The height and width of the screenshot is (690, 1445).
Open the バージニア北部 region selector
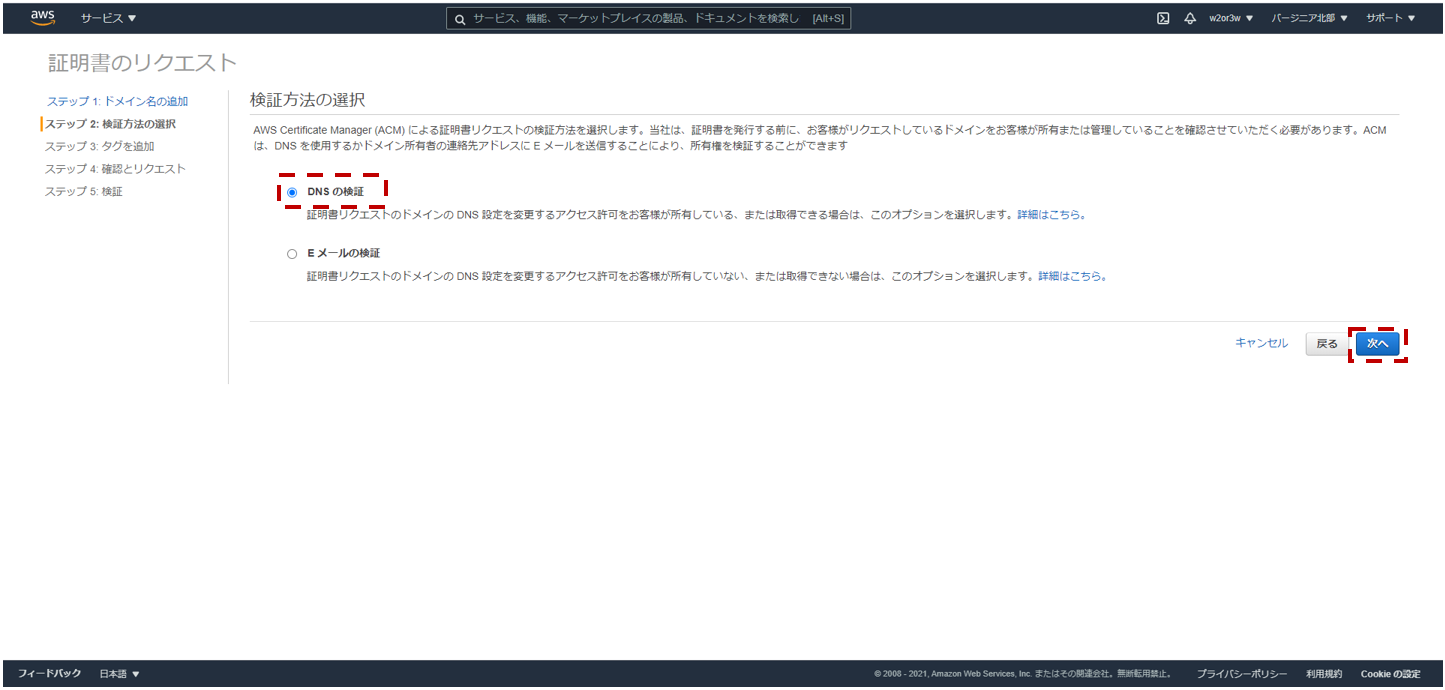coord(1310,18)
